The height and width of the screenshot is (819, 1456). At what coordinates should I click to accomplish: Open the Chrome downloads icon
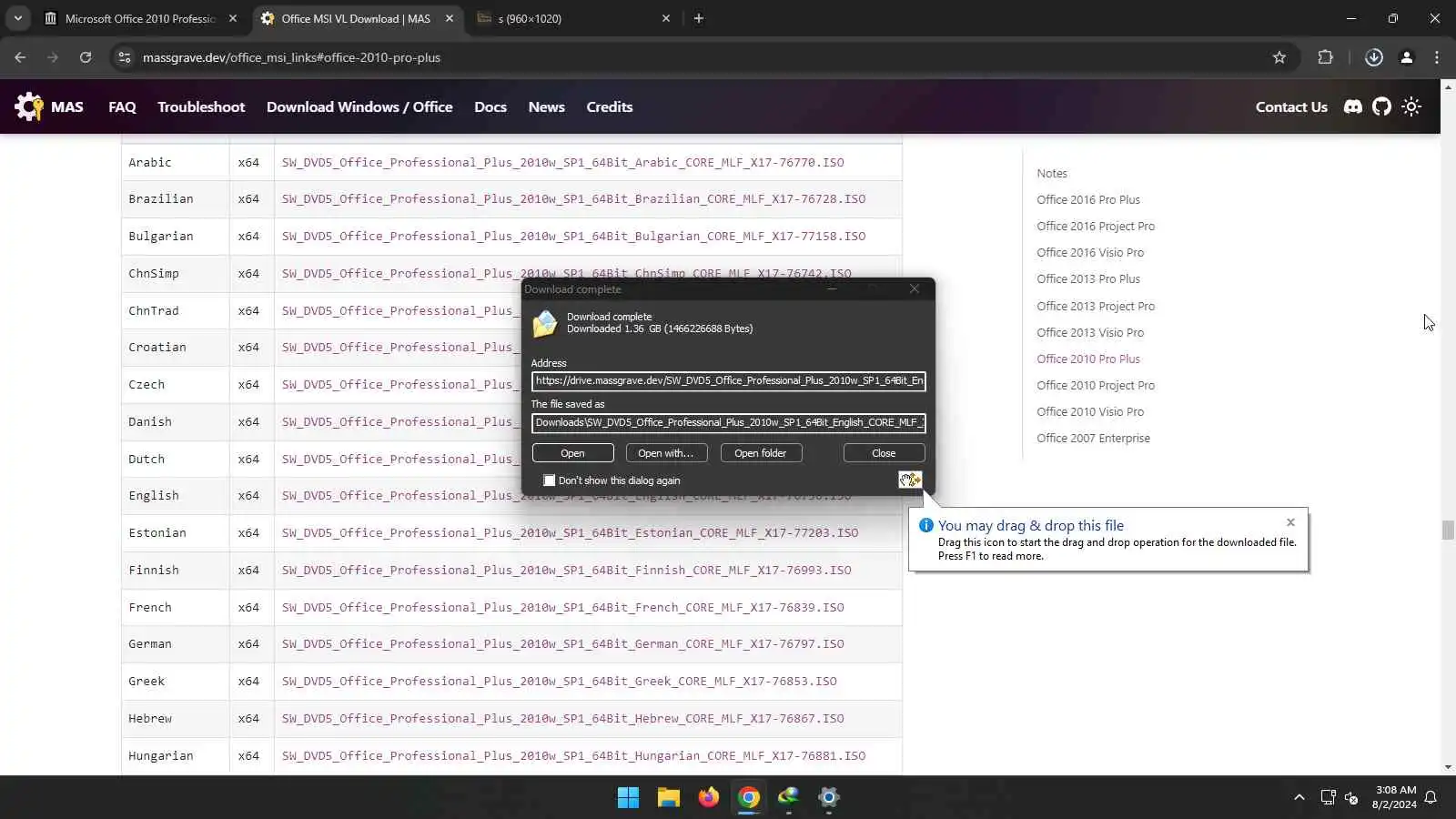[1374, 57]
